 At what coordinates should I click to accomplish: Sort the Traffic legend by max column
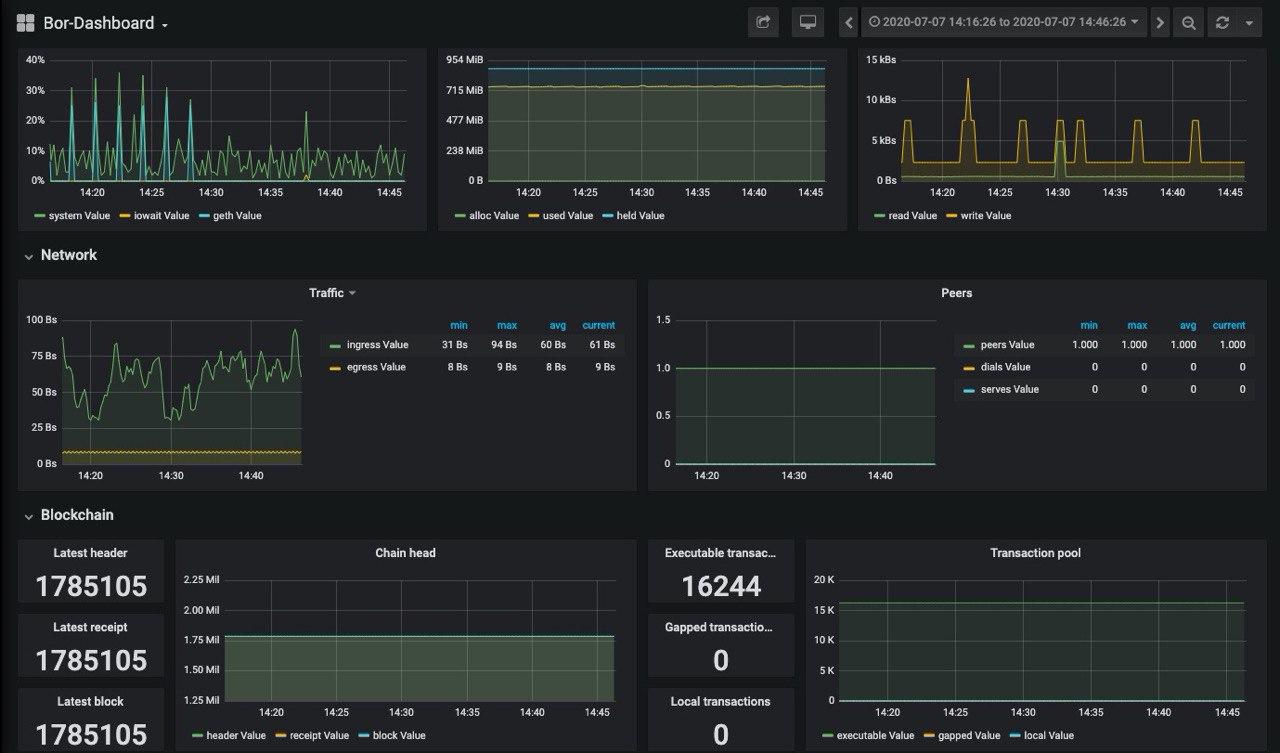[506, 325]
